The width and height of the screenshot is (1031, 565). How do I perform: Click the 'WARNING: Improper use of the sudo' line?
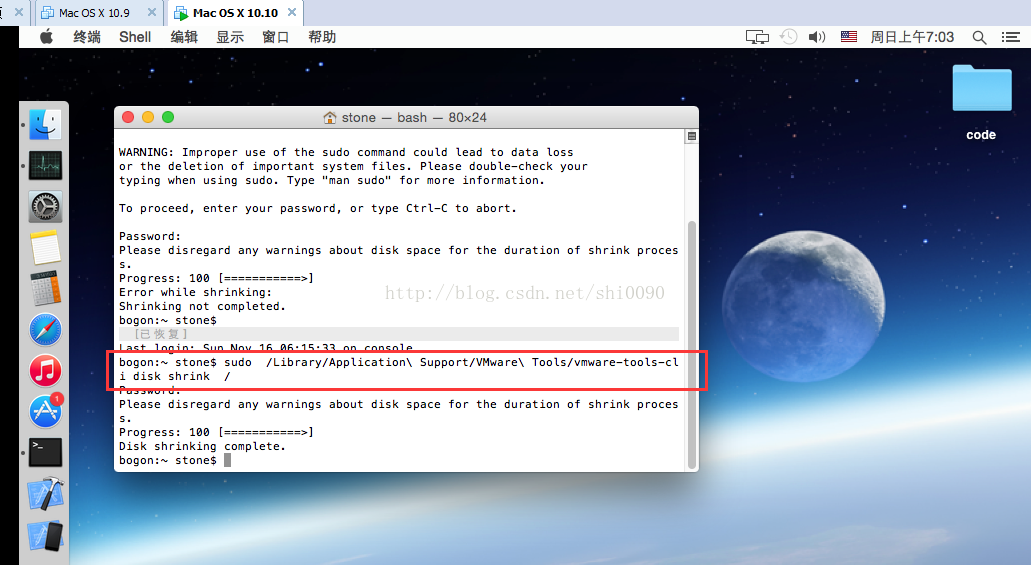346,152
